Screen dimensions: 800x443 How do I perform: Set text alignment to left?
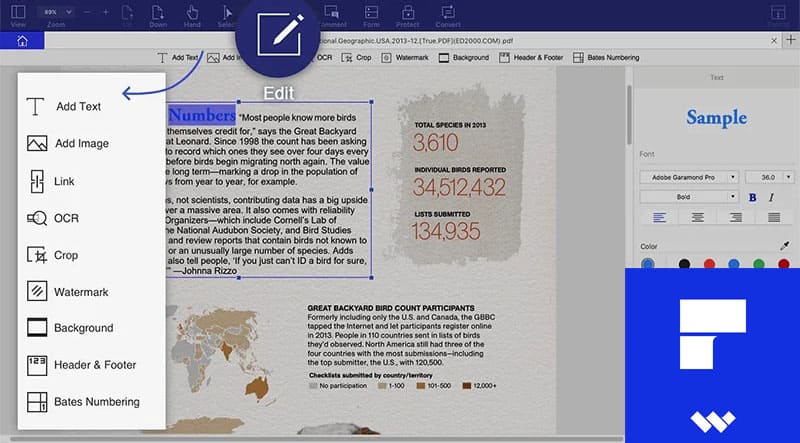point(659,217)
